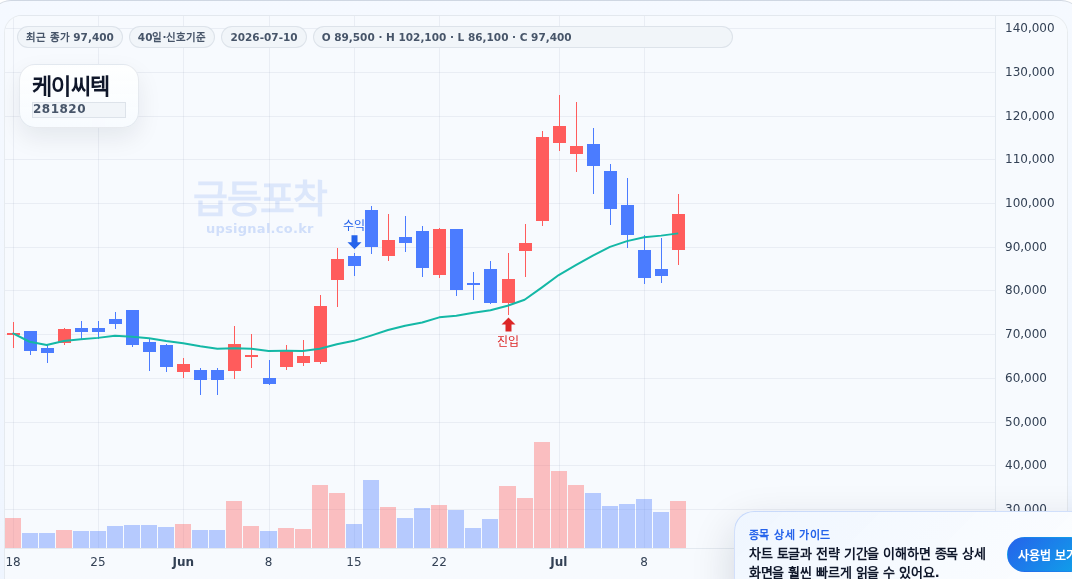Image resolution: width=1072 pixels, height=579 pixels.
Task: Click the 케이씨텍 stock name
Action: 70,86
